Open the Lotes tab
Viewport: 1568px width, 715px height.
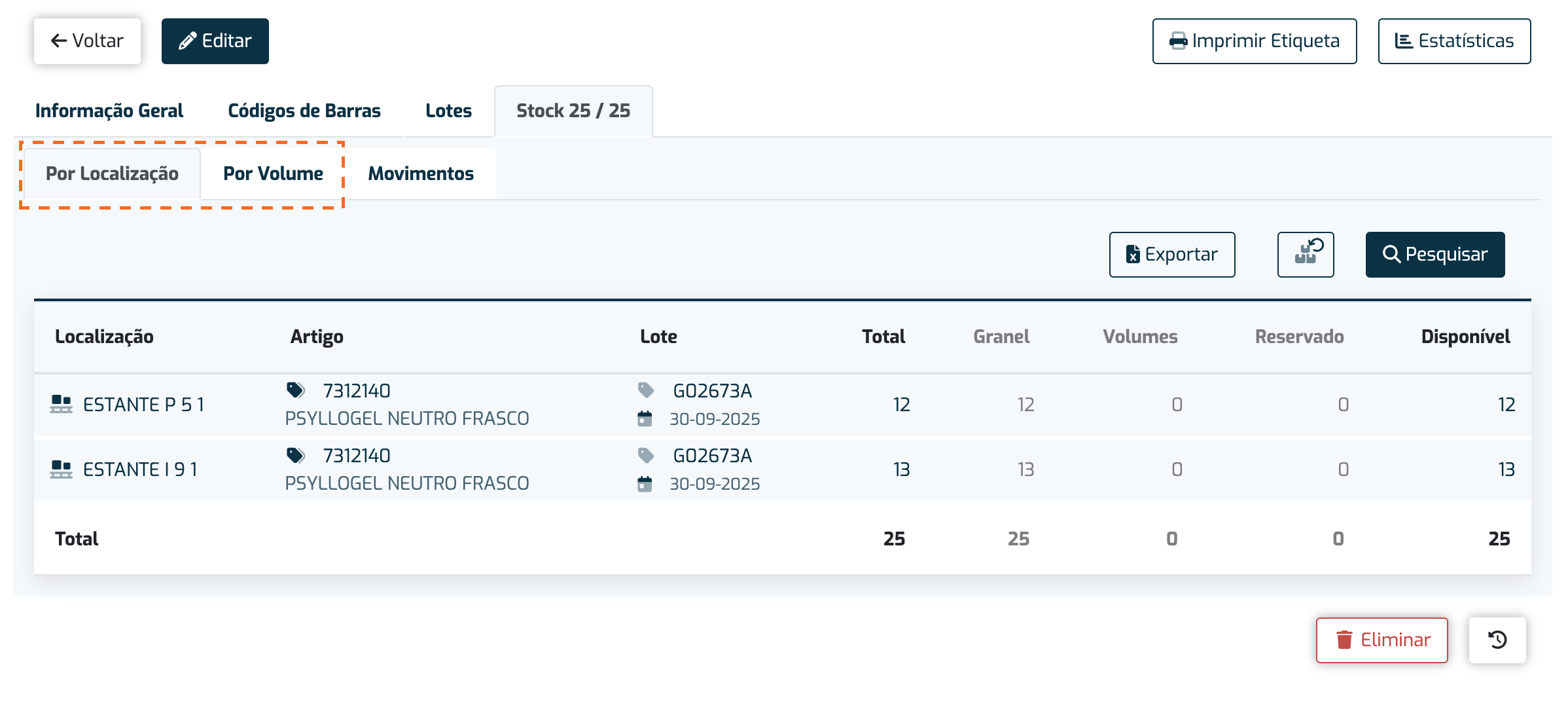pos(448,111)
